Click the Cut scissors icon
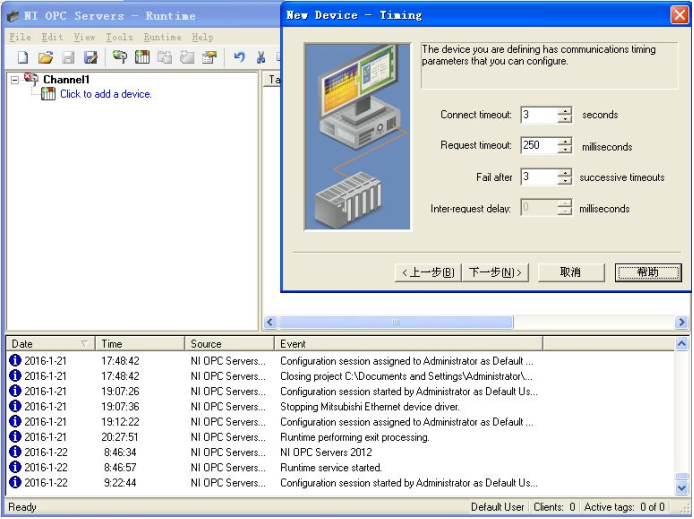Image resolution: width=694 pixels, height=519 pixels. point(261,57)
